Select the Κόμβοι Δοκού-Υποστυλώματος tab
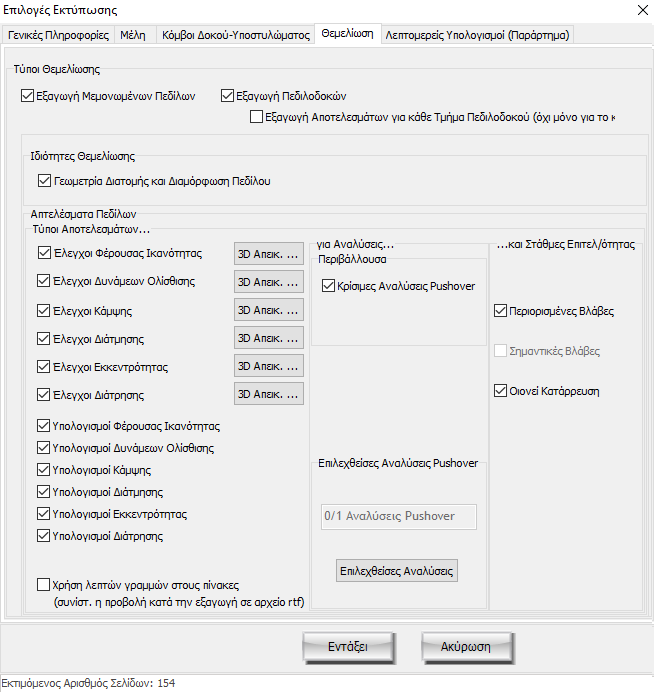 tap(236, 34)
